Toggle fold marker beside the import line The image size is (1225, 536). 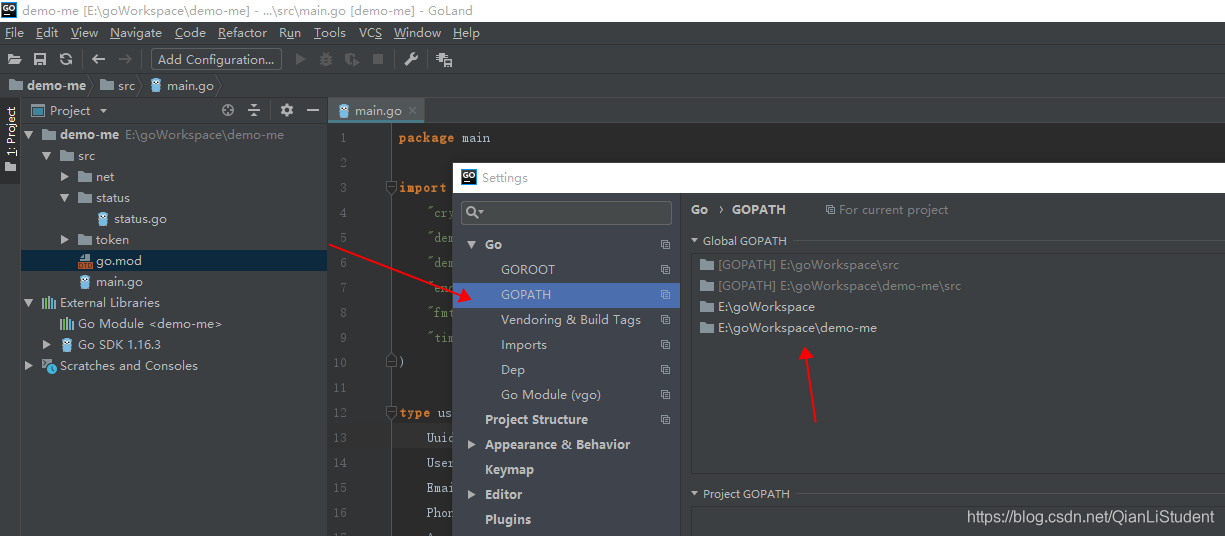pyautogui.click(x=392, y=188)
